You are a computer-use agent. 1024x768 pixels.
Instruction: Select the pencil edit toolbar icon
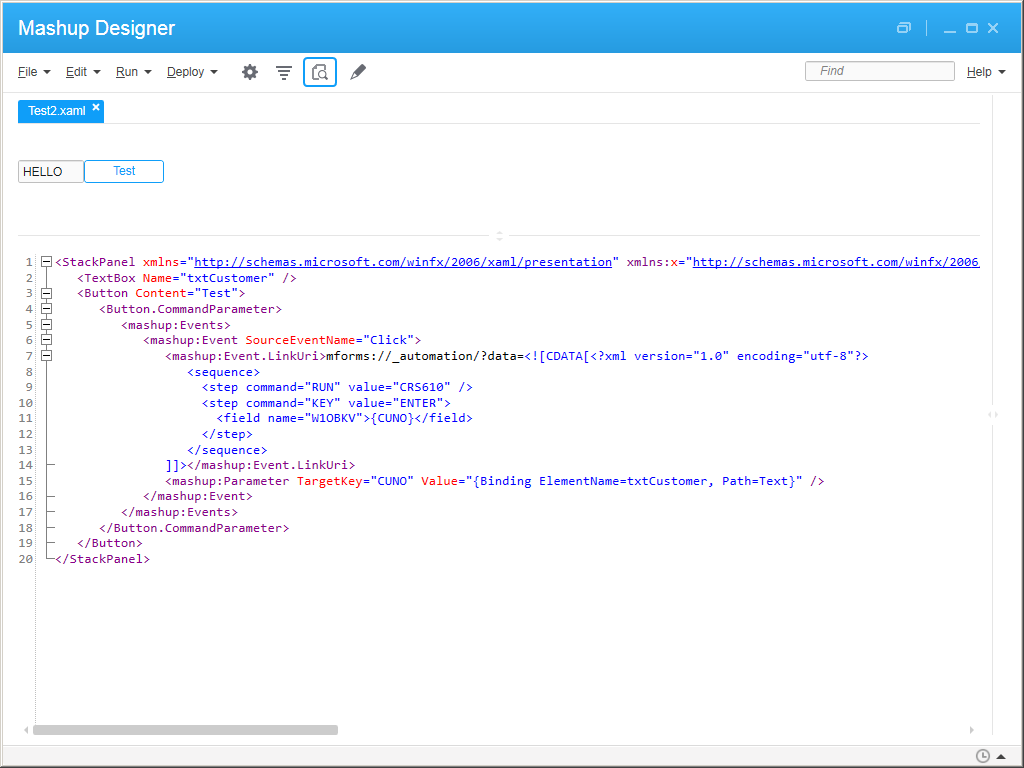358,72
